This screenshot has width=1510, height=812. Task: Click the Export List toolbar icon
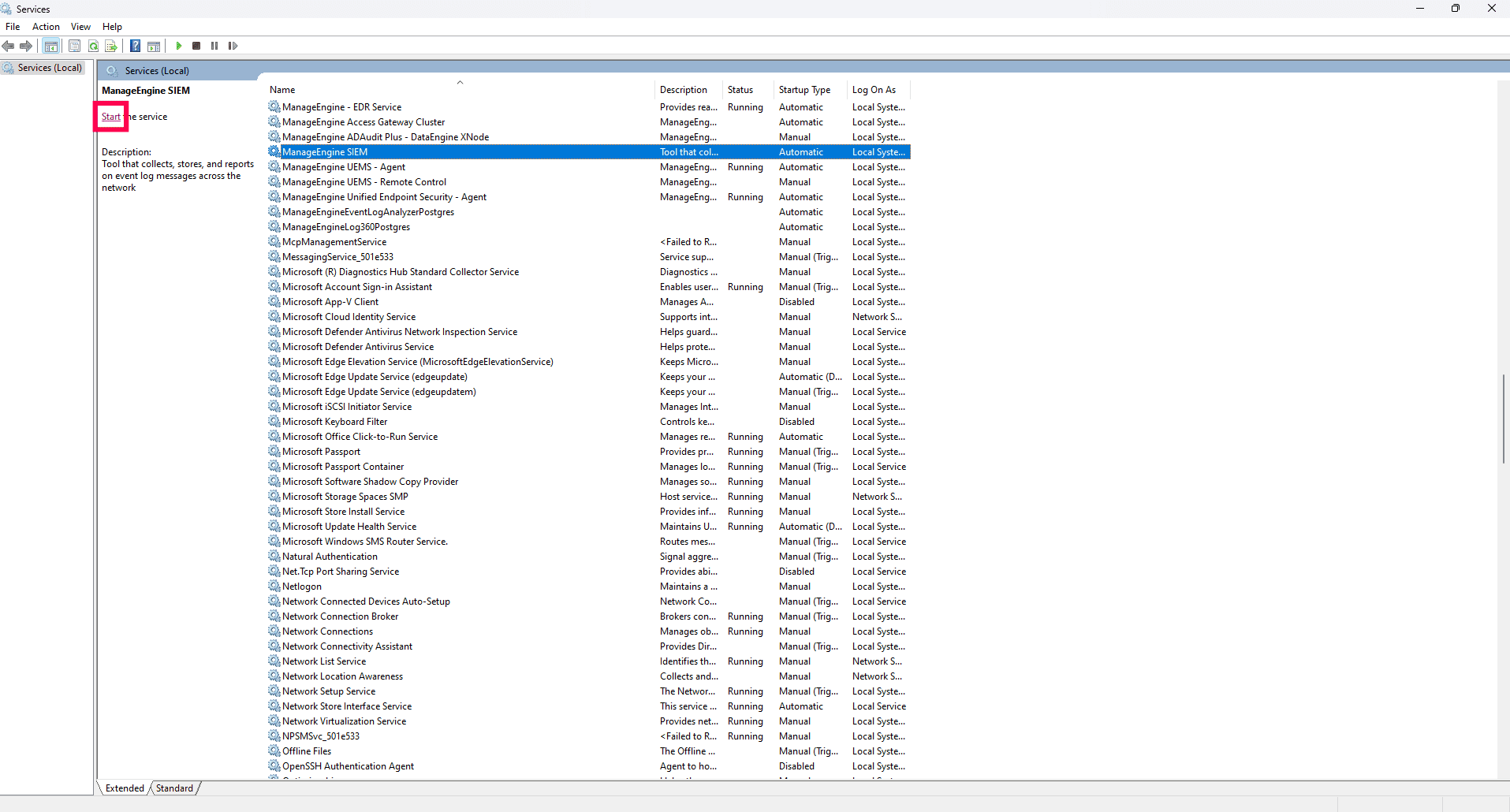pyautogui.click(x=111, y=46)
